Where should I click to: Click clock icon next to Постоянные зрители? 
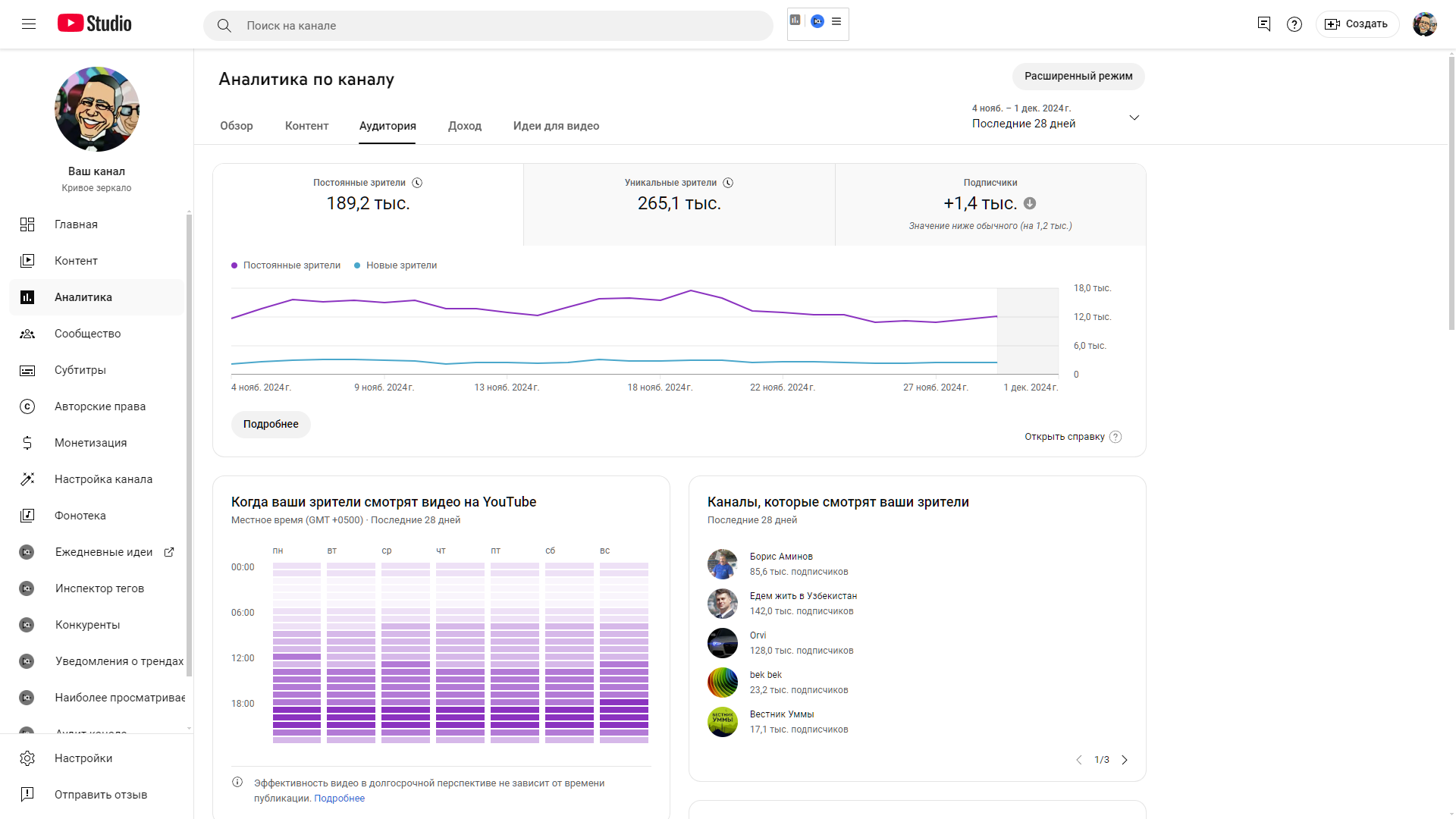417,183
